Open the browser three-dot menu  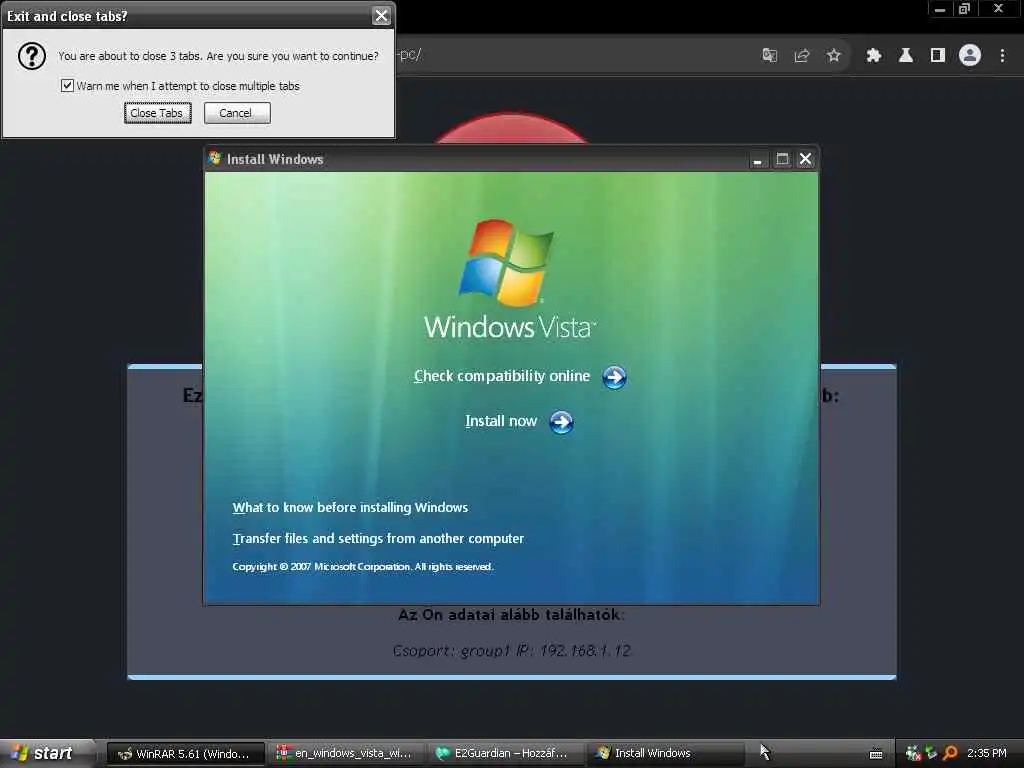(1002, 56)
